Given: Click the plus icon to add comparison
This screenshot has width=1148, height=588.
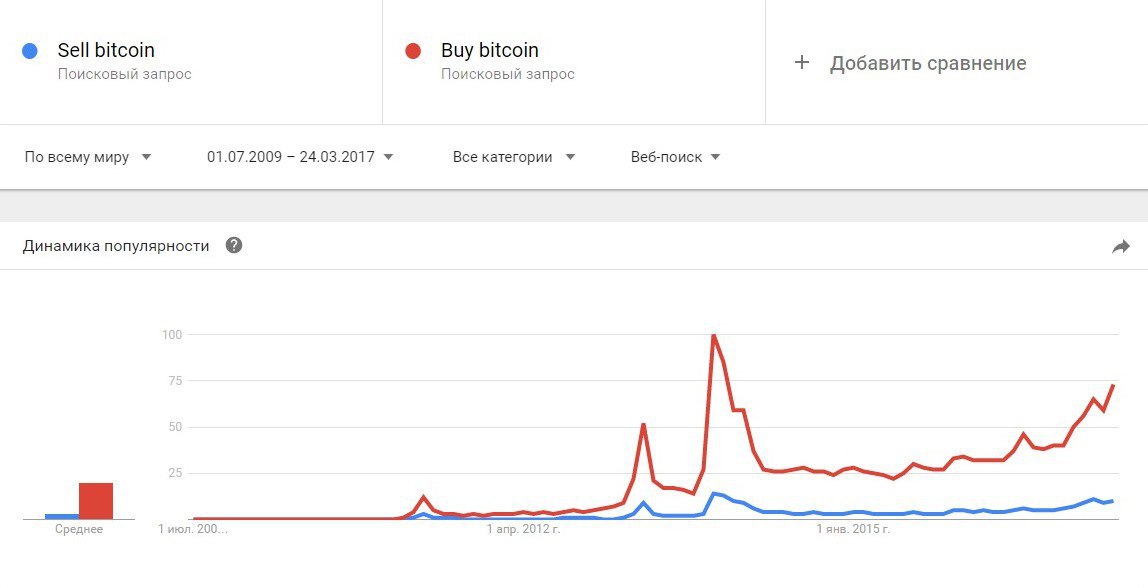Looking at the screenshot, I should click(802, 62).
